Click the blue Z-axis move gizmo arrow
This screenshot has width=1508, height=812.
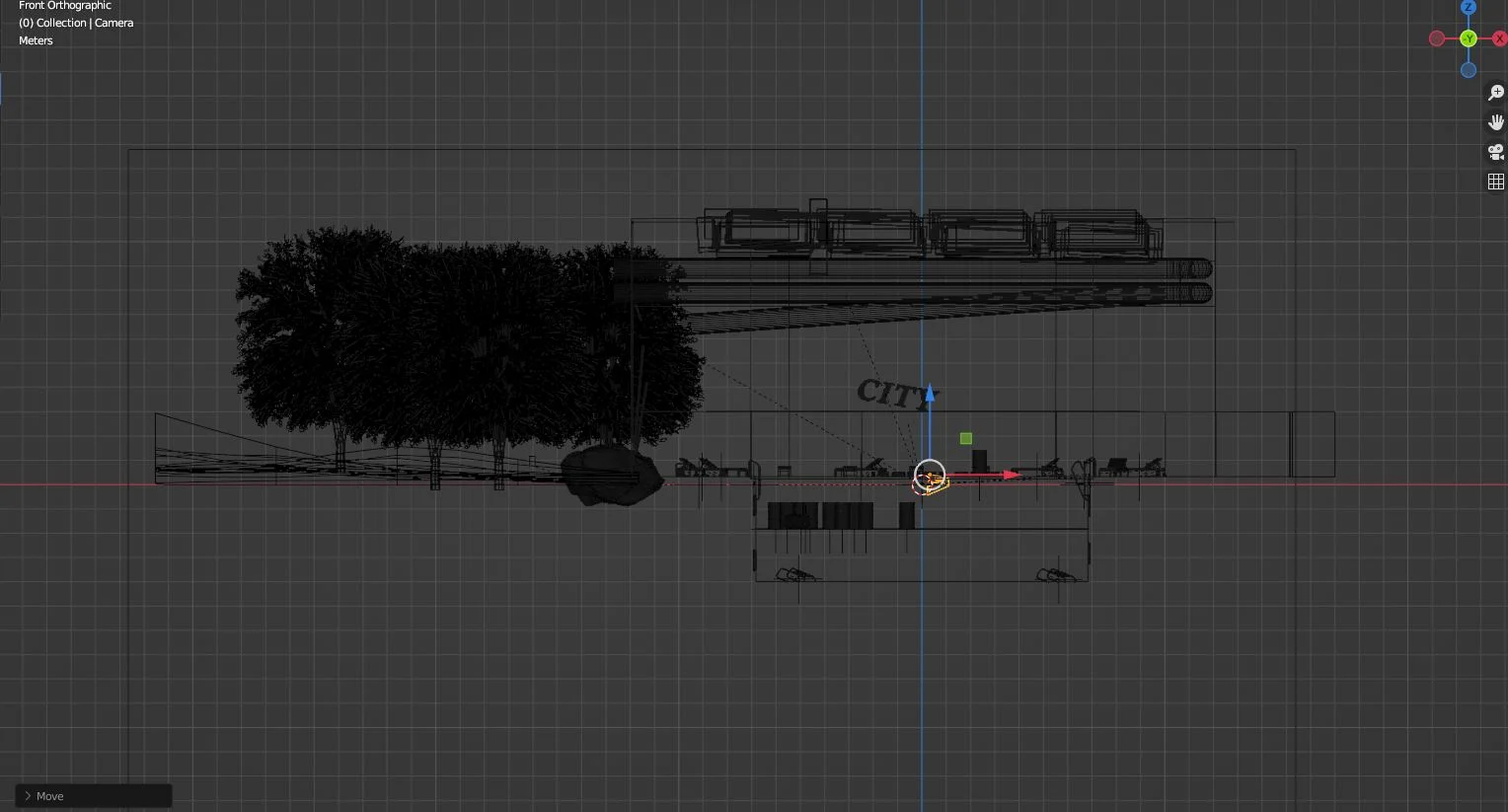[x=929, y=393]
